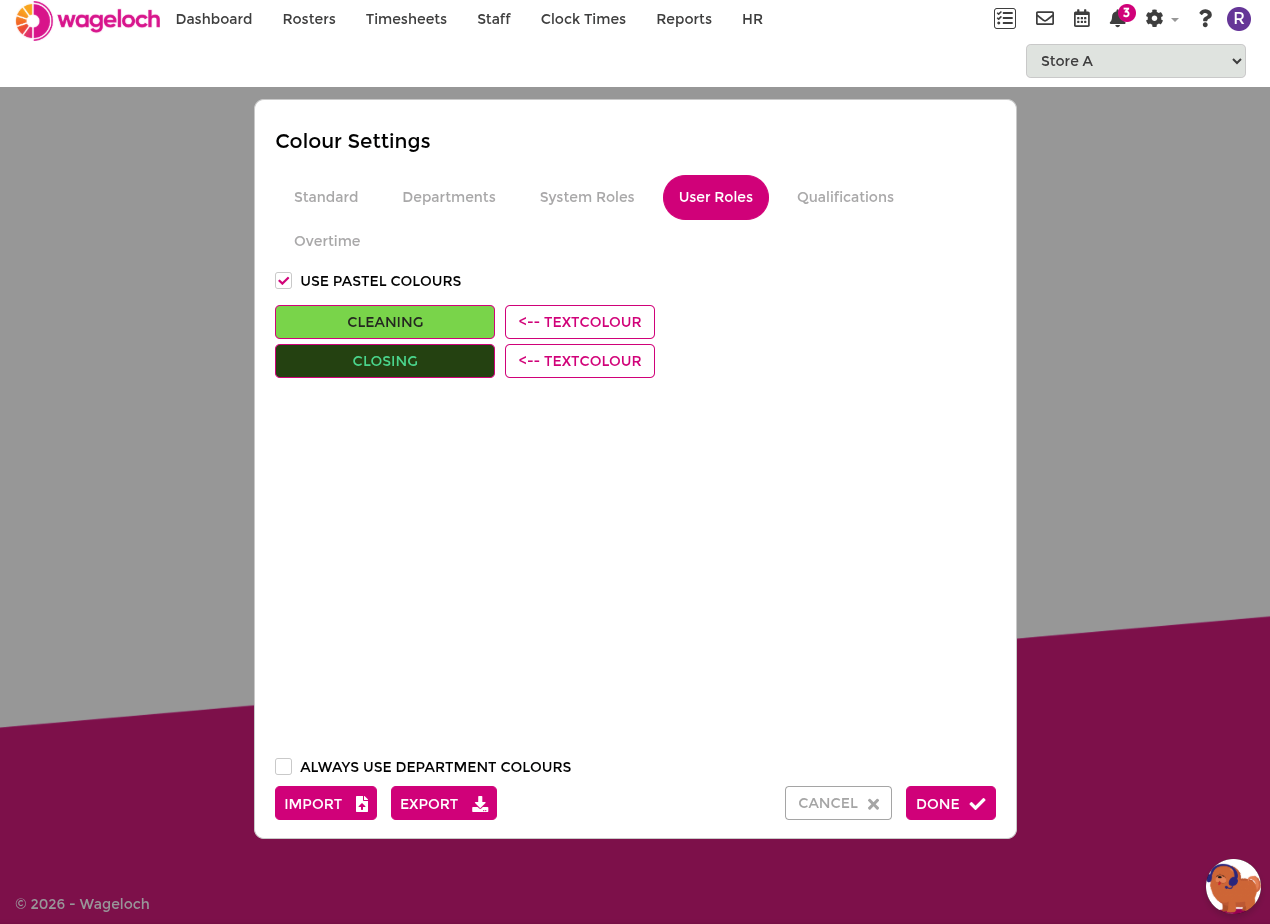Select the User Roles tab
Image resolution: width=1270 pixels, height=924 pixels.
pos(716,197)
